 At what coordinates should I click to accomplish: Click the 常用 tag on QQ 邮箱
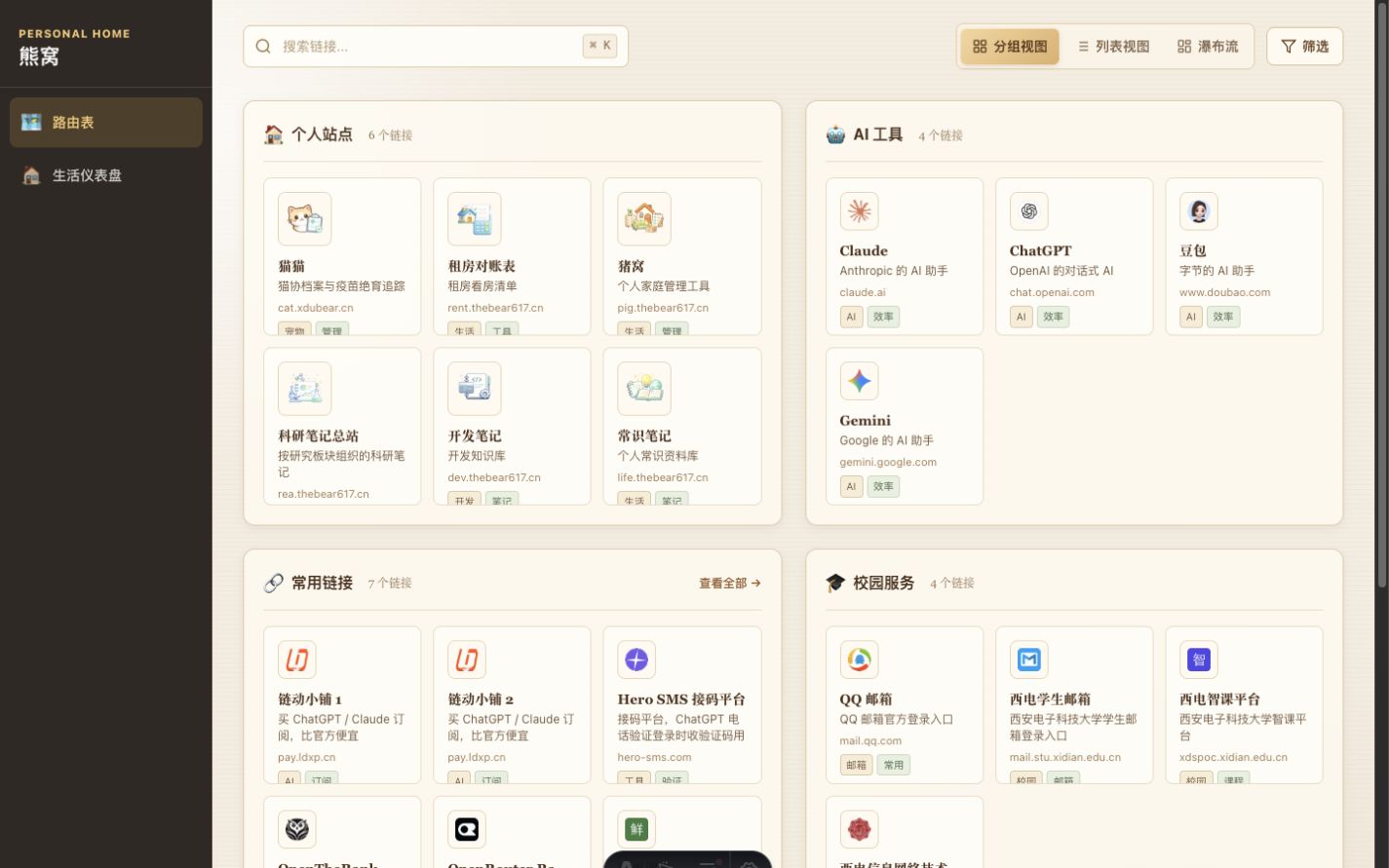tap(894, 766)
